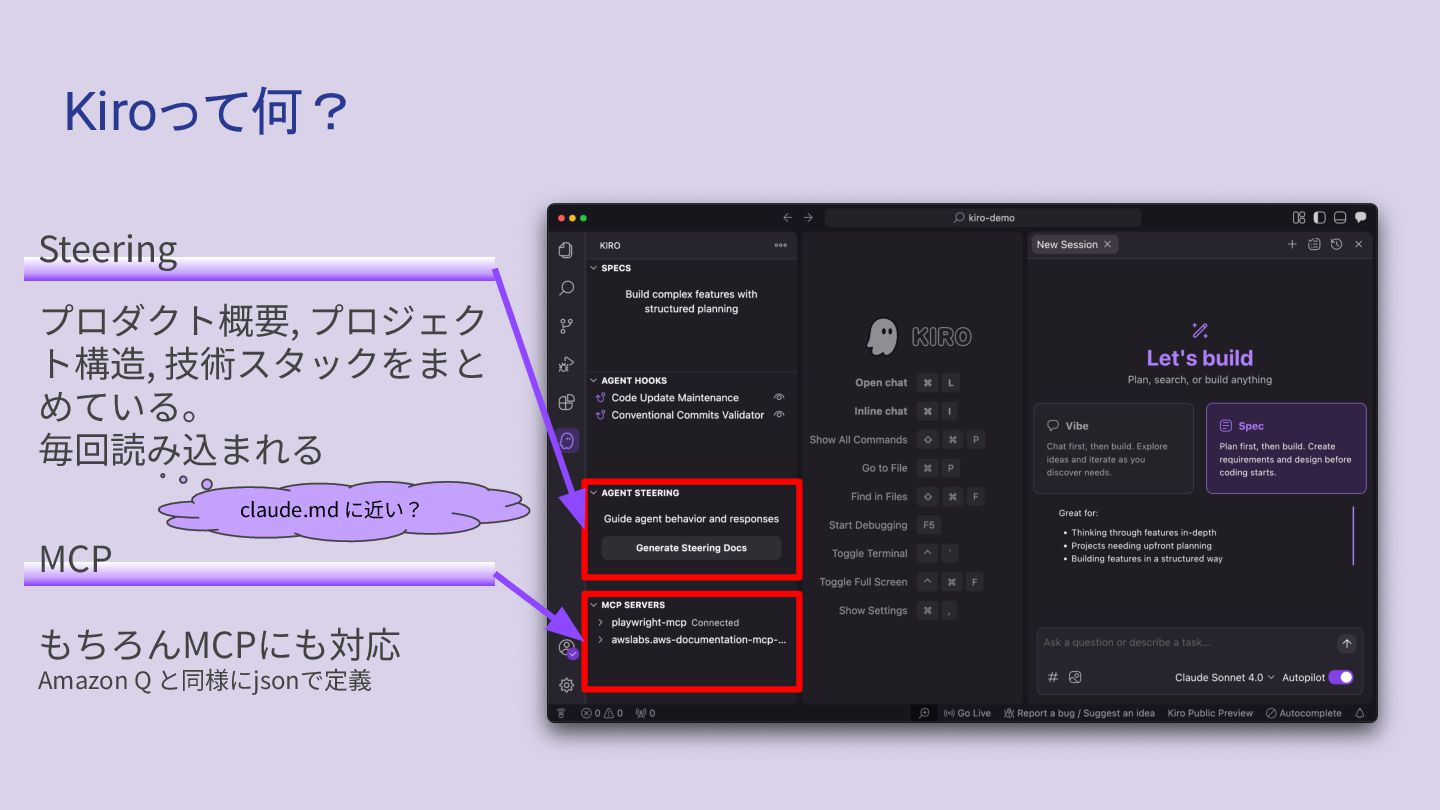This screenshot has height=810, width=1440.
Task: Click the Inline chat shortcut entry
Action: click(880, 411)
